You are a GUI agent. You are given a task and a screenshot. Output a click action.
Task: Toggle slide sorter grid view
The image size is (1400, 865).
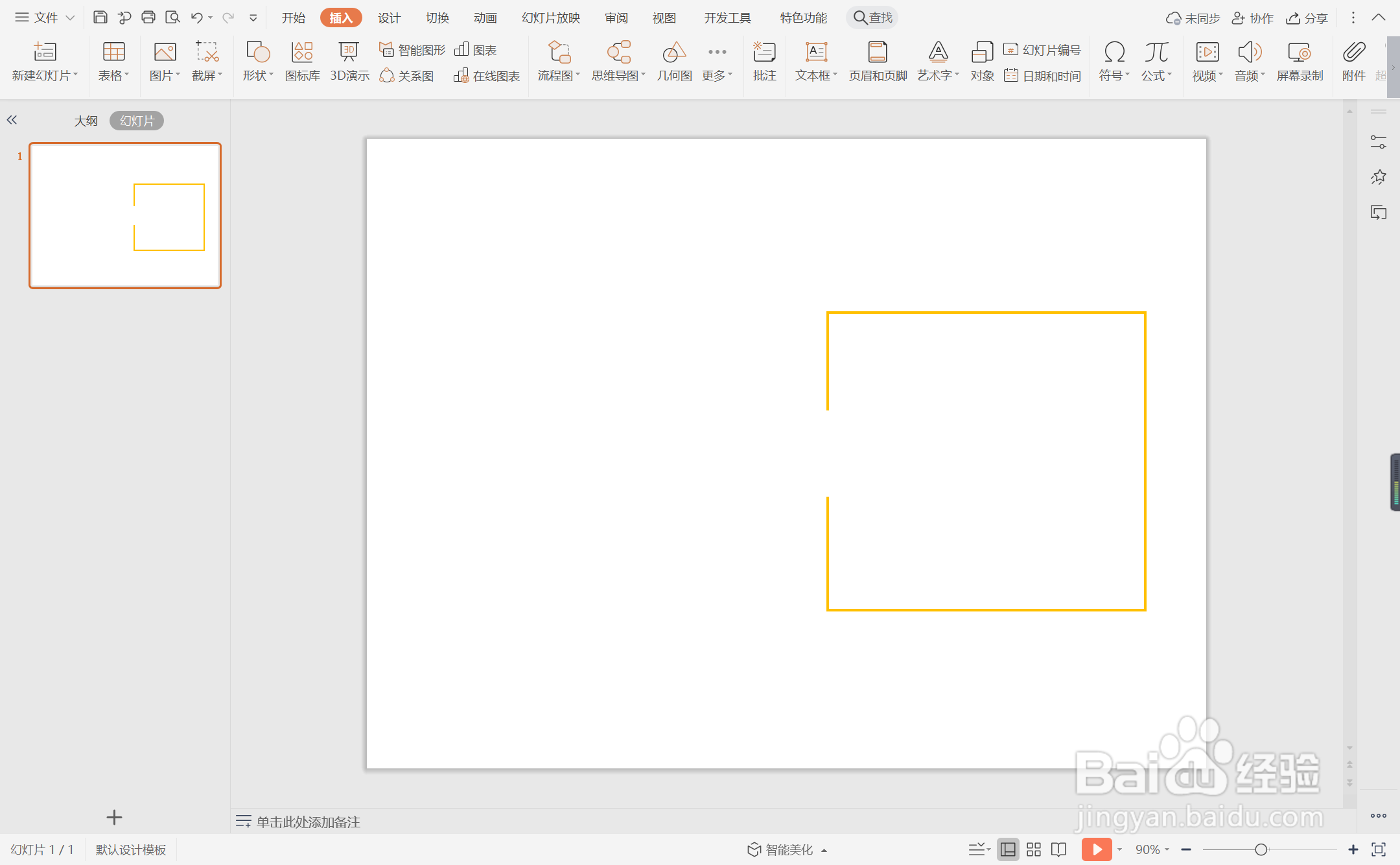pyautogui.click(x=1034, y=849)
